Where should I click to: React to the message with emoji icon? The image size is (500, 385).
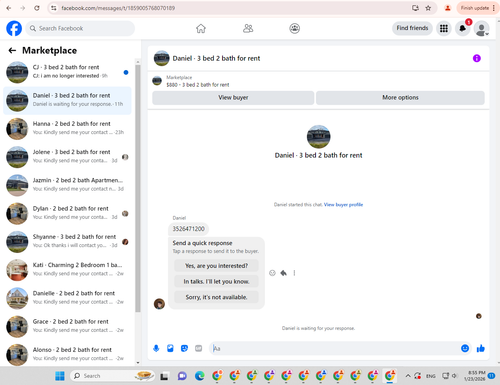click(x=272, y=273)
